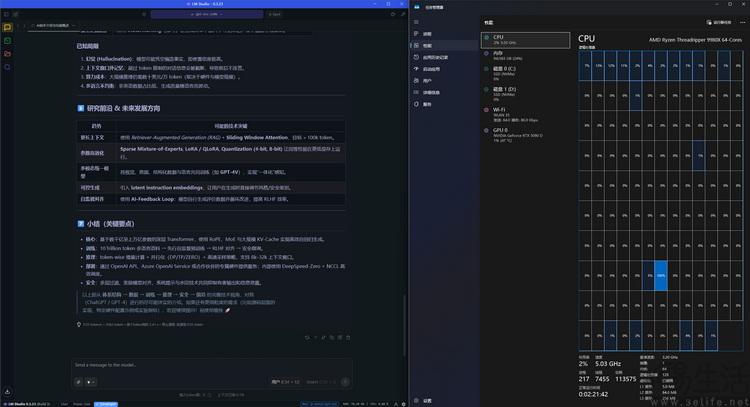Click the 小结（关键要点）heading
The image size is (750, 407).
pyautogui.click(x=110, y=224)
